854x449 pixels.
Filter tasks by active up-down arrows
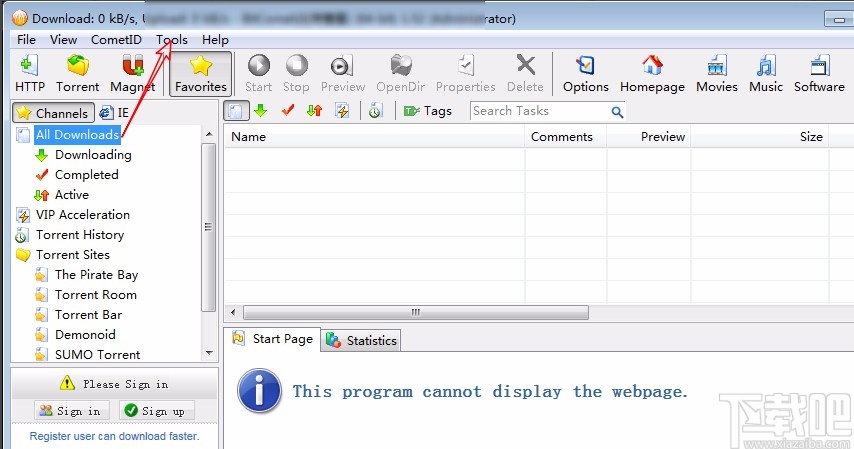315,111
